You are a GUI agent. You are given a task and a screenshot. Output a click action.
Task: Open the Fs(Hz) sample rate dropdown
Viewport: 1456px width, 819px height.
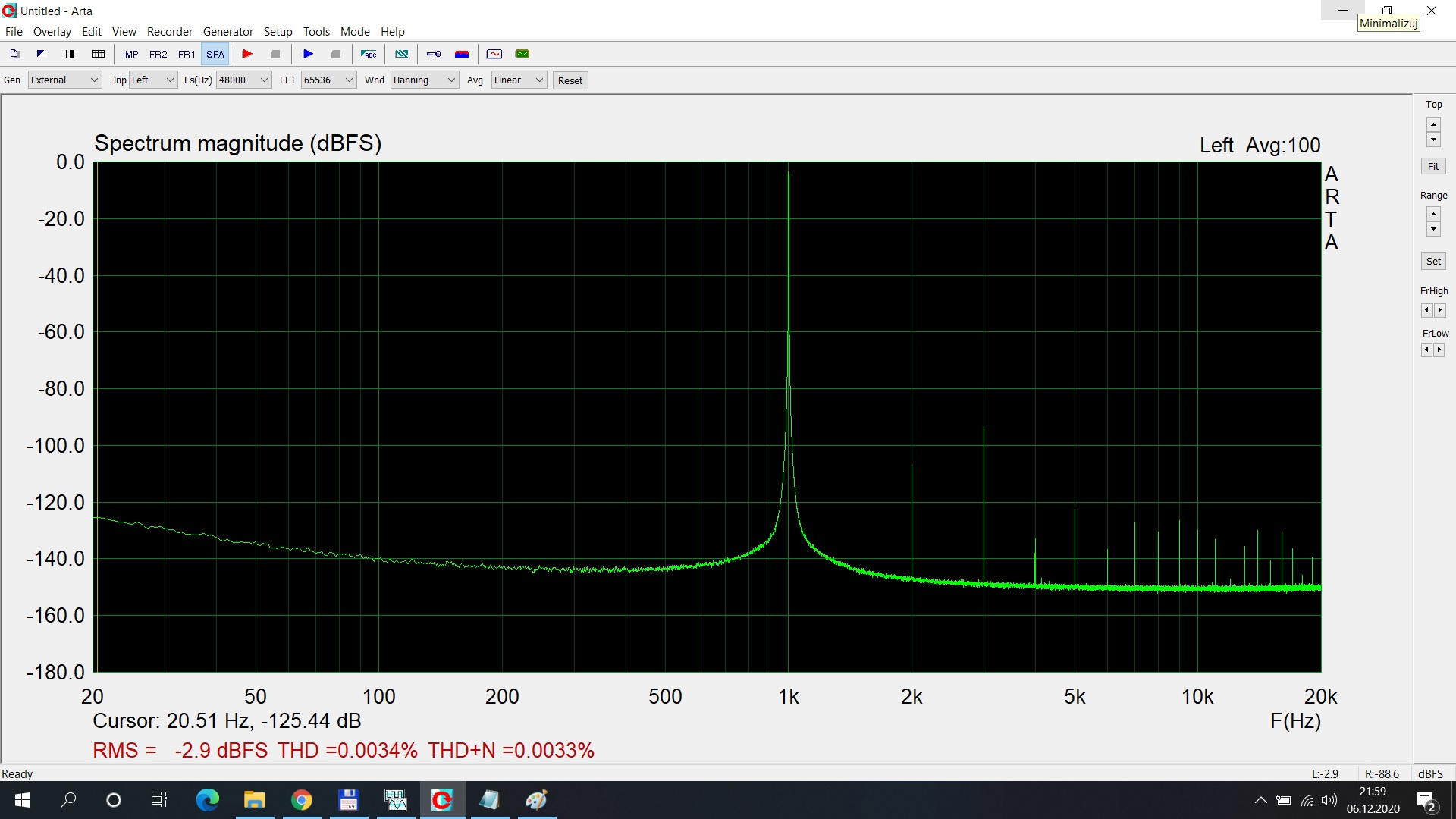(x=243, y=80)
